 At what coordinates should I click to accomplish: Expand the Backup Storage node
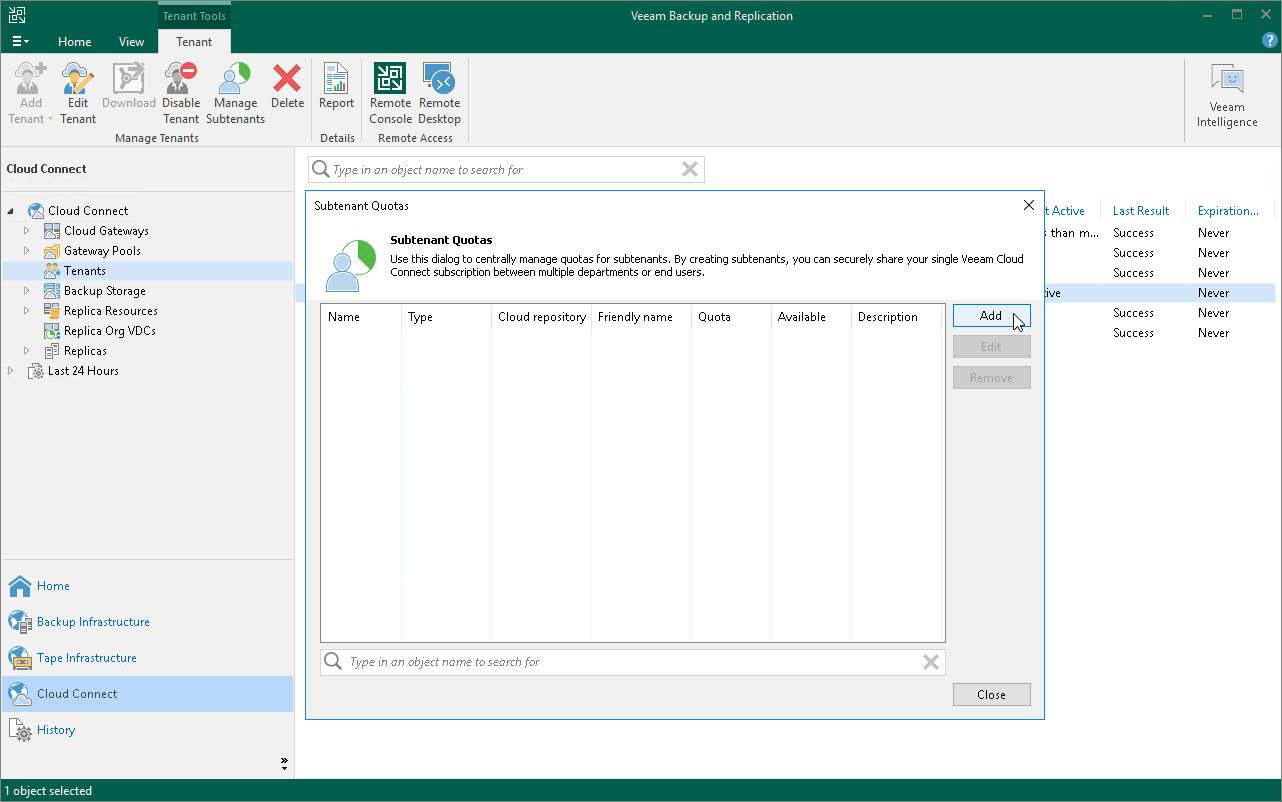pos(27,291)
